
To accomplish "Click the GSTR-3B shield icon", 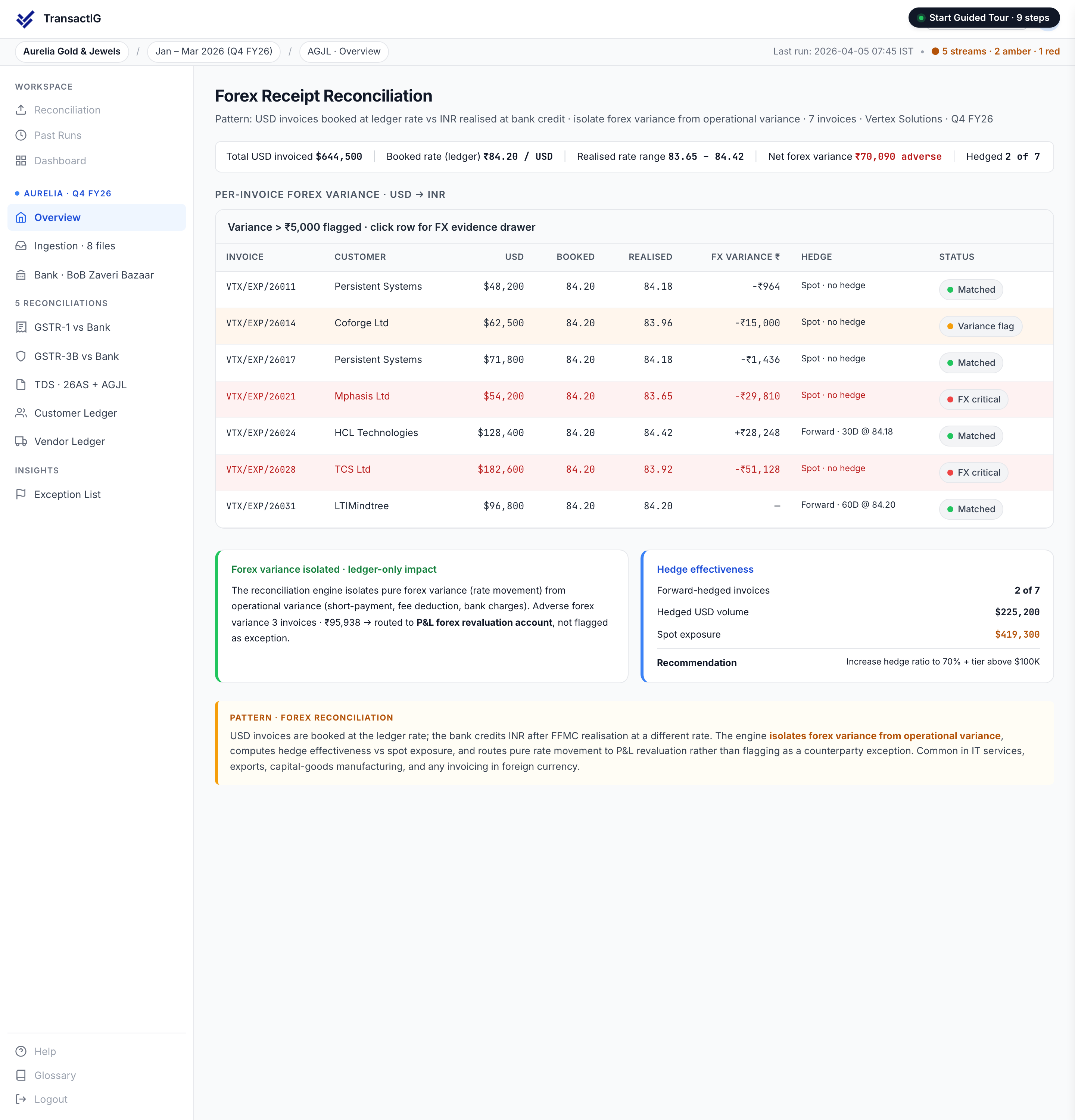I will (21, 356).
